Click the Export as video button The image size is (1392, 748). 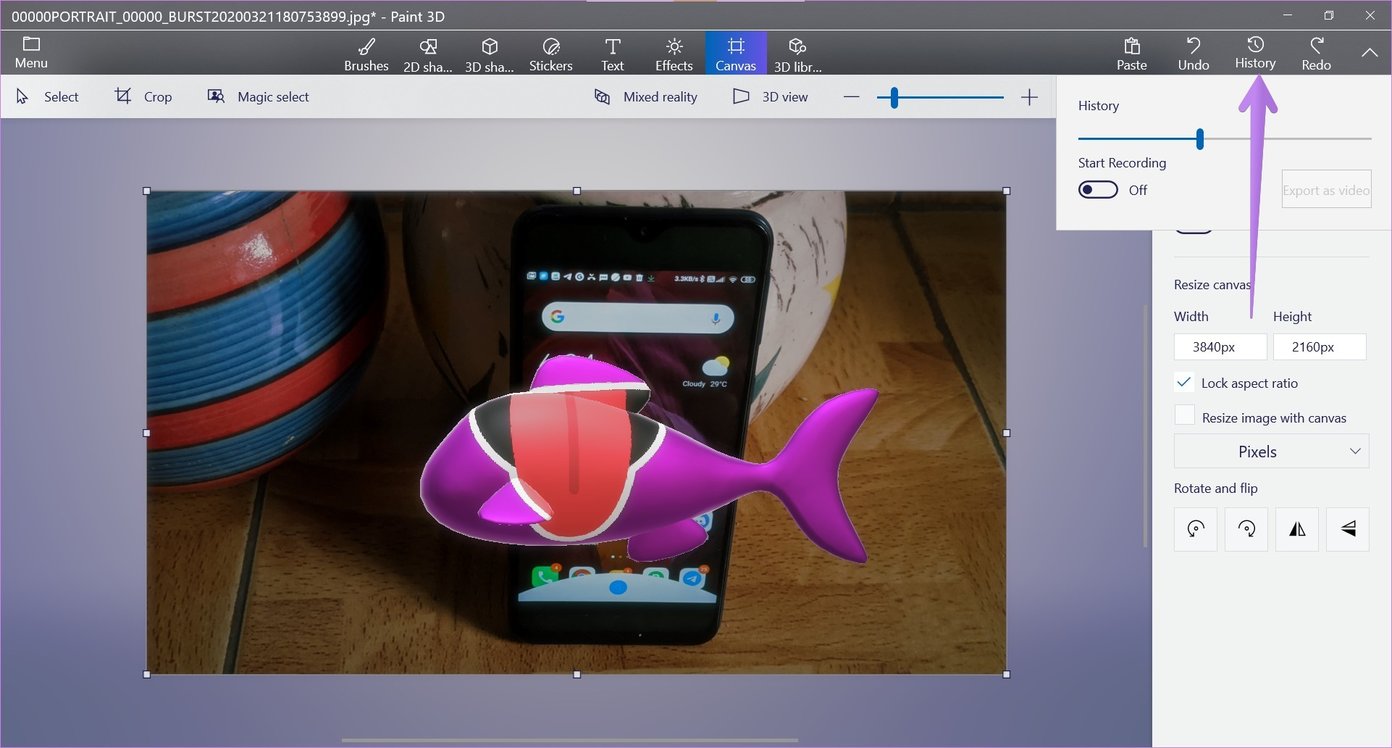tap(1326, 189)
